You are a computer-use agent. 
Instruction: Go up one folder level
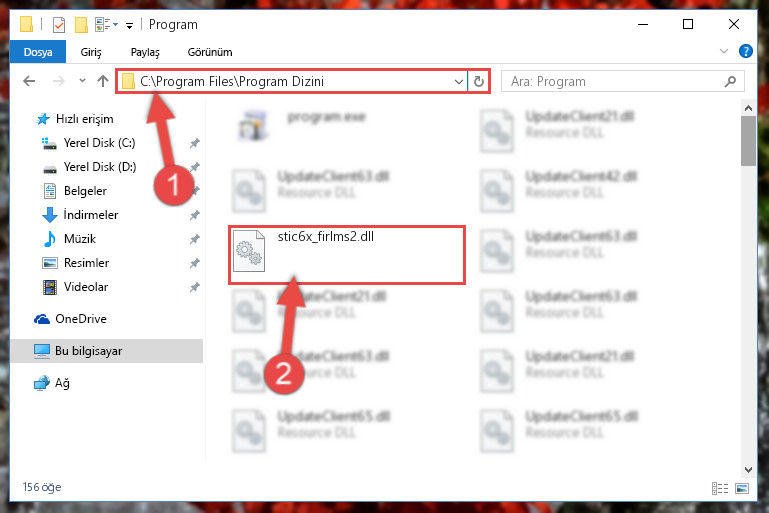click(x=103, y=81)
